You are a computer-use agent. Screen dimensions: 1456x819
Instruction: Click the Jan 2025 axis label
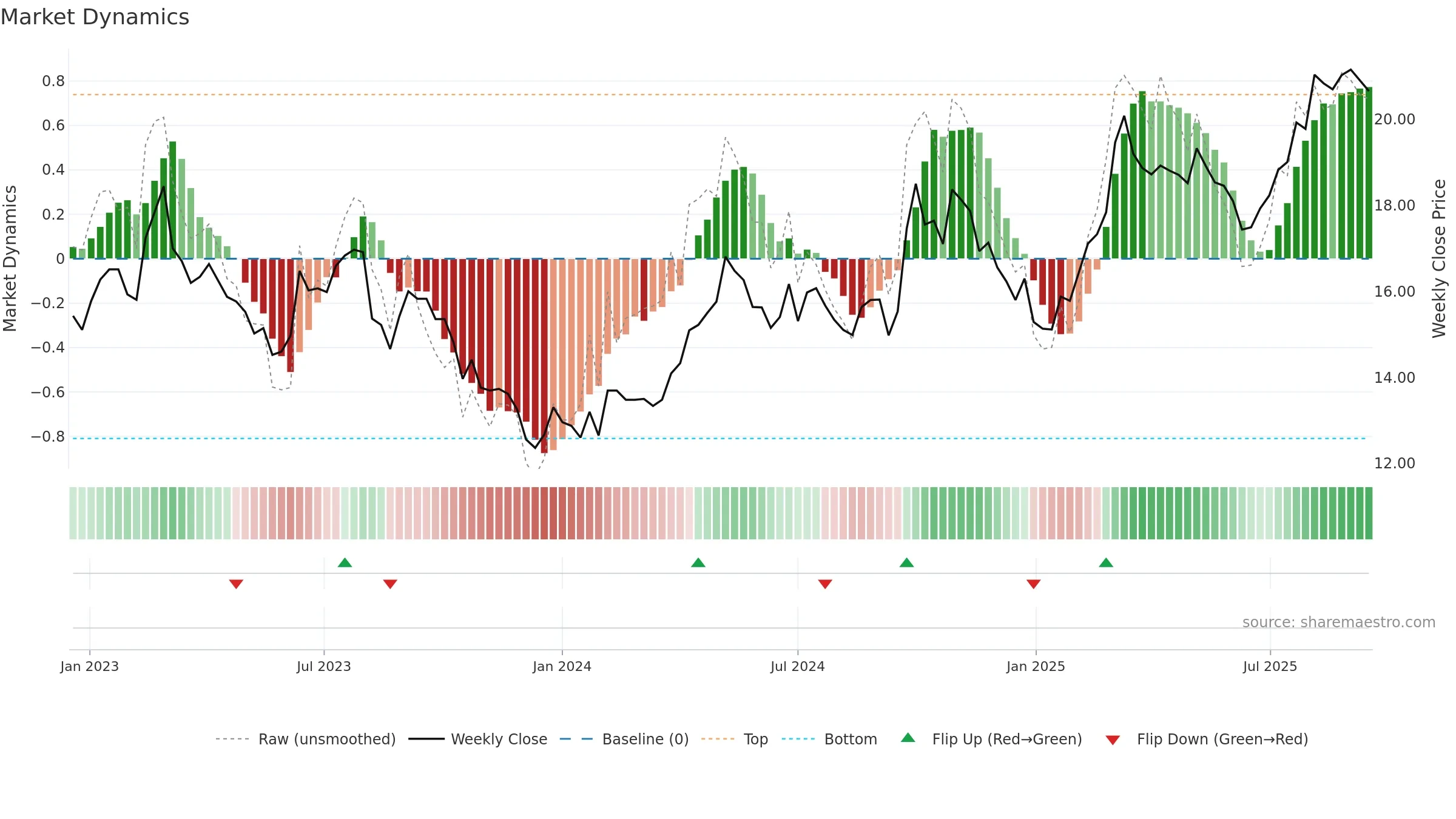[x=1036, y=666]
